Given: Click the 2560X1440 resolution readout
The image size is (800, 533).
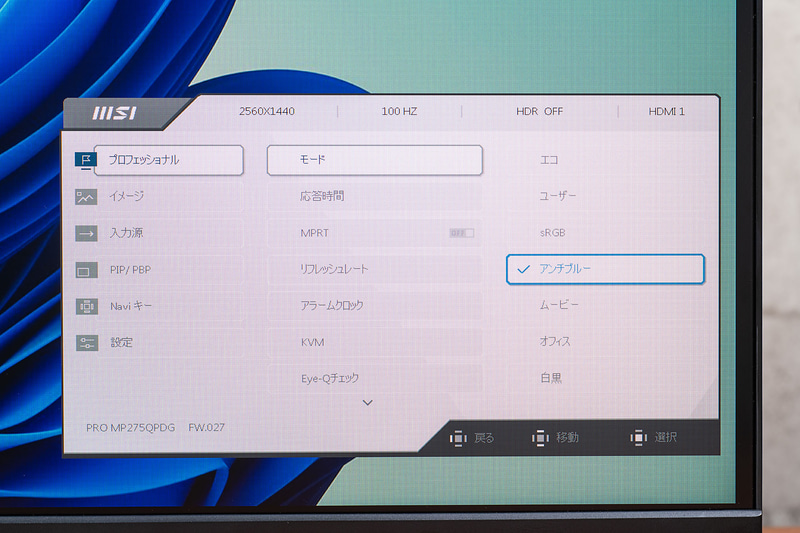Looking at the screenshot, I should pos(267,111).
